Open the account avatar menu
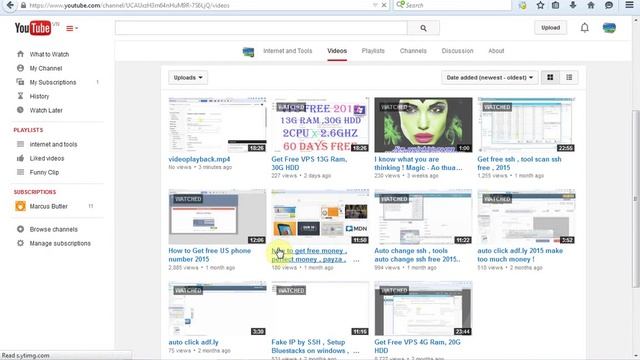The height and width of the screenshot is (360, 640). coord(609,28)
